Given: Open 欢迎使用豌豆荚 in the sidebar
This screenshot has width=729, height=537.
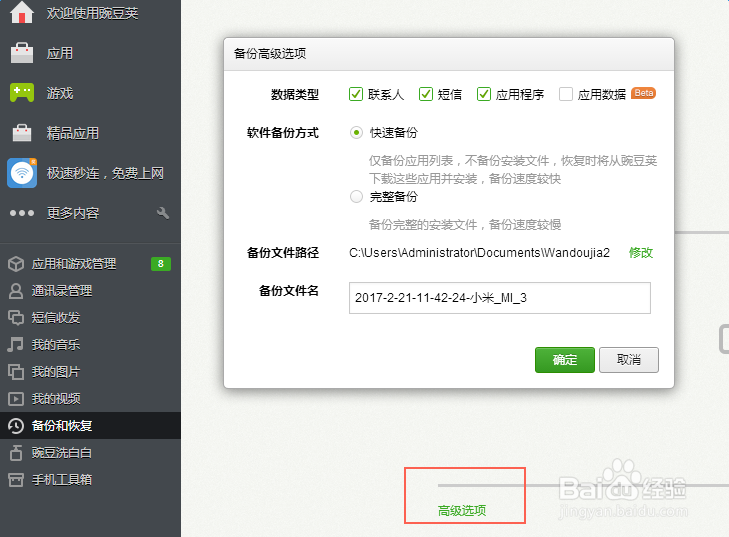Looking at the screenshot, I should point(93,13).
